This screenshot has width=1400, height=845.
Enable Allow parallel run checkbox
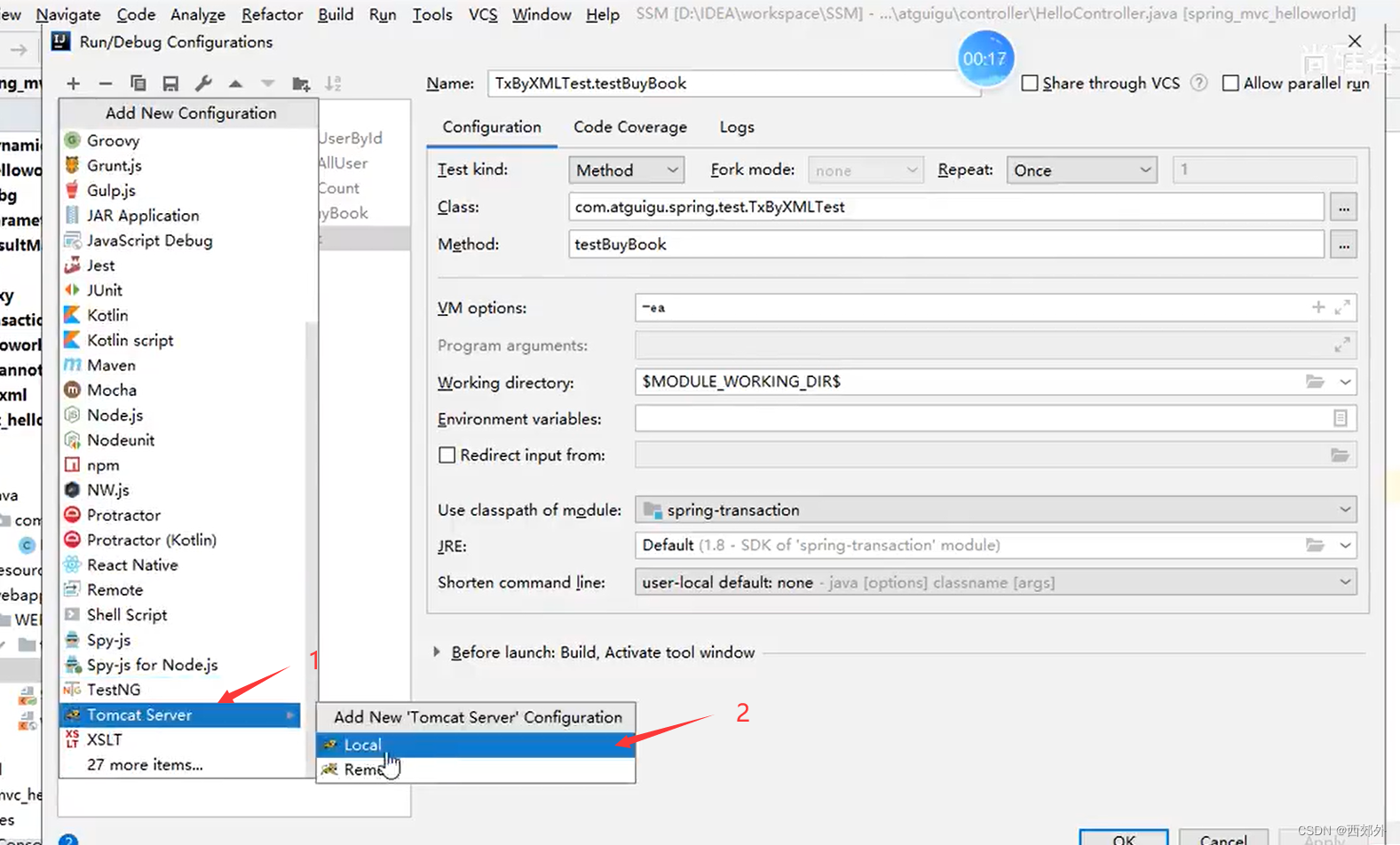(x=1230, y=83)
